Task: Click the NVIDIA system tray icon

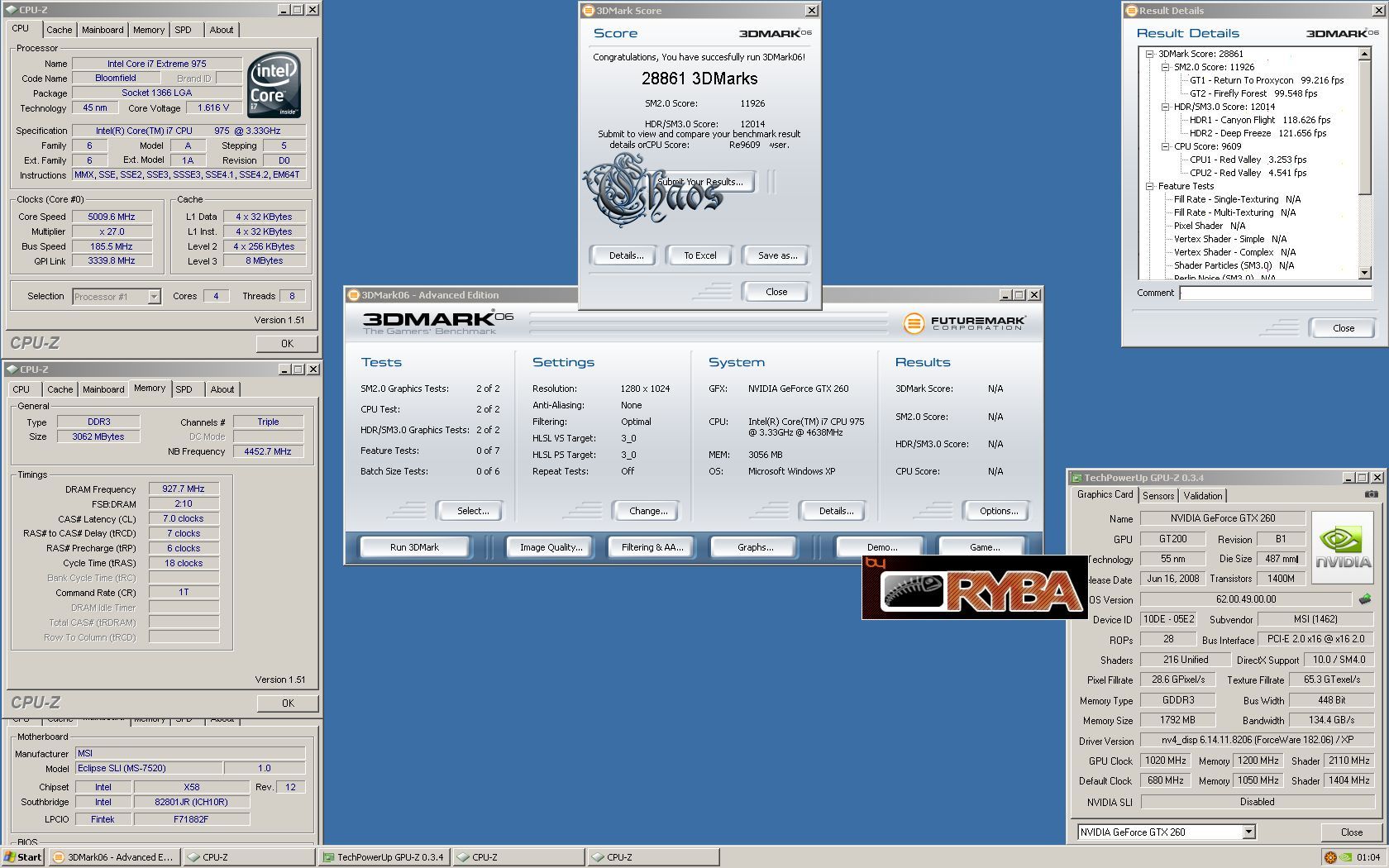Action: pyautogui.click(x=1346, y=857)
